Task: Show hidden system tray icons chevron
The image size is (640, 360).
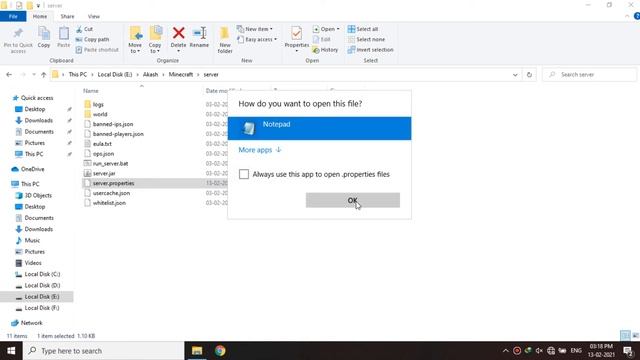Action: click(x=506, y=351)
